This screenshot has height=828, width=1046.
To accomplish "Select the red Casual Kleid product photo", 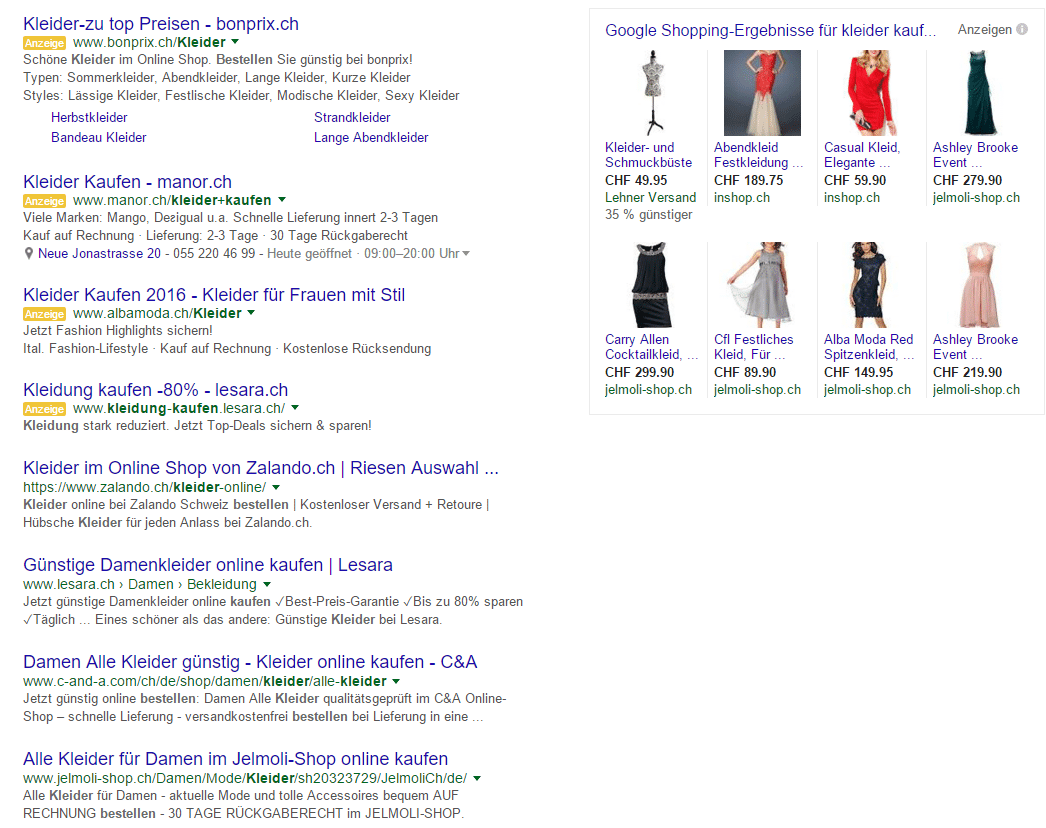I will point(871,93).
